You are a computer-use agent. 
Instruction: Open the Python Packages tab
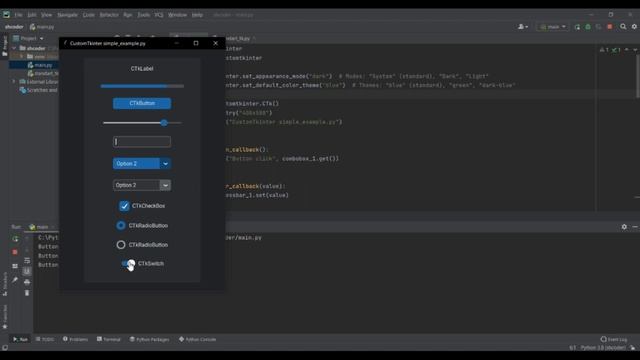149,339
